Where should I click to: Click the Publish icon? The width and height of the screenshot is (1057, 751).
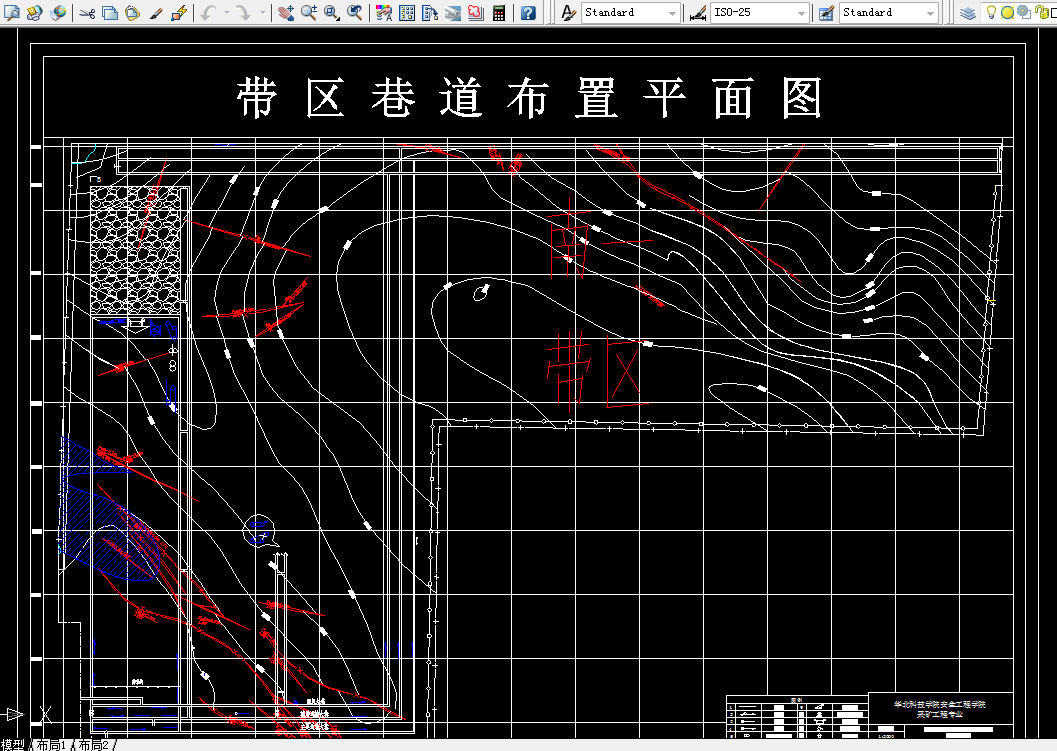point(34,12)
